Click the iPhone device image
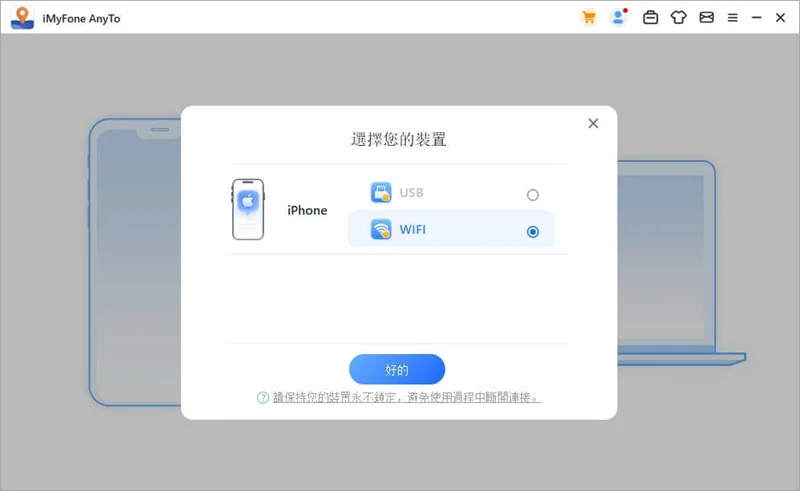 [x=248, y=209]
